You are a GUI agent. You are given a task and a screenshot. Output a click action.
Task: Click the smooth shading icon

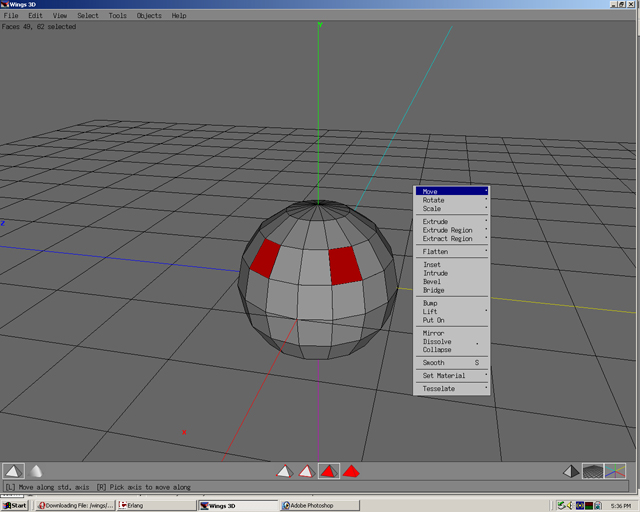tap(36, 471)
